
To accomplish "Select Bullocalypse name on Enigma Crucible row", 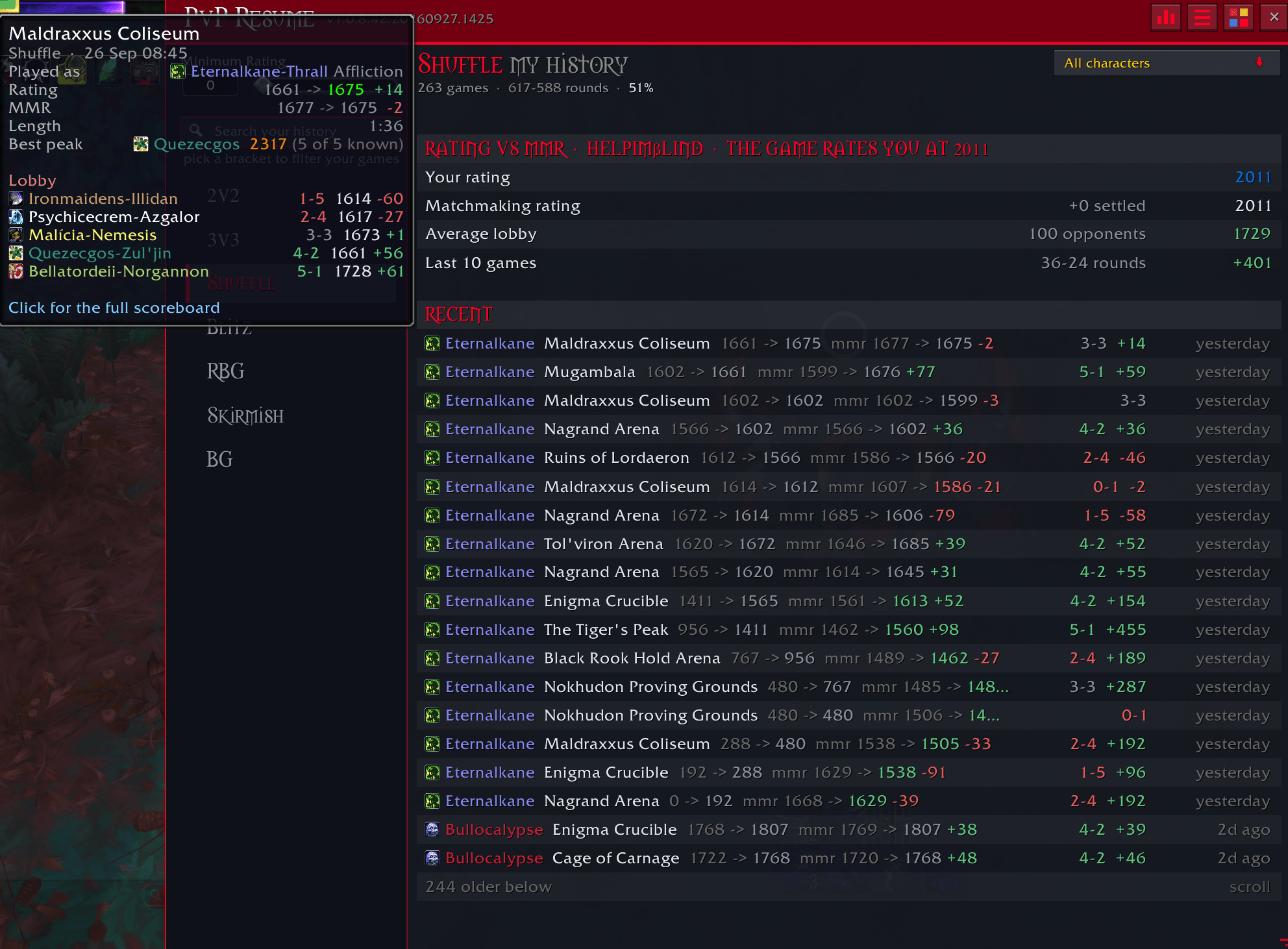I will pos(494,830).
